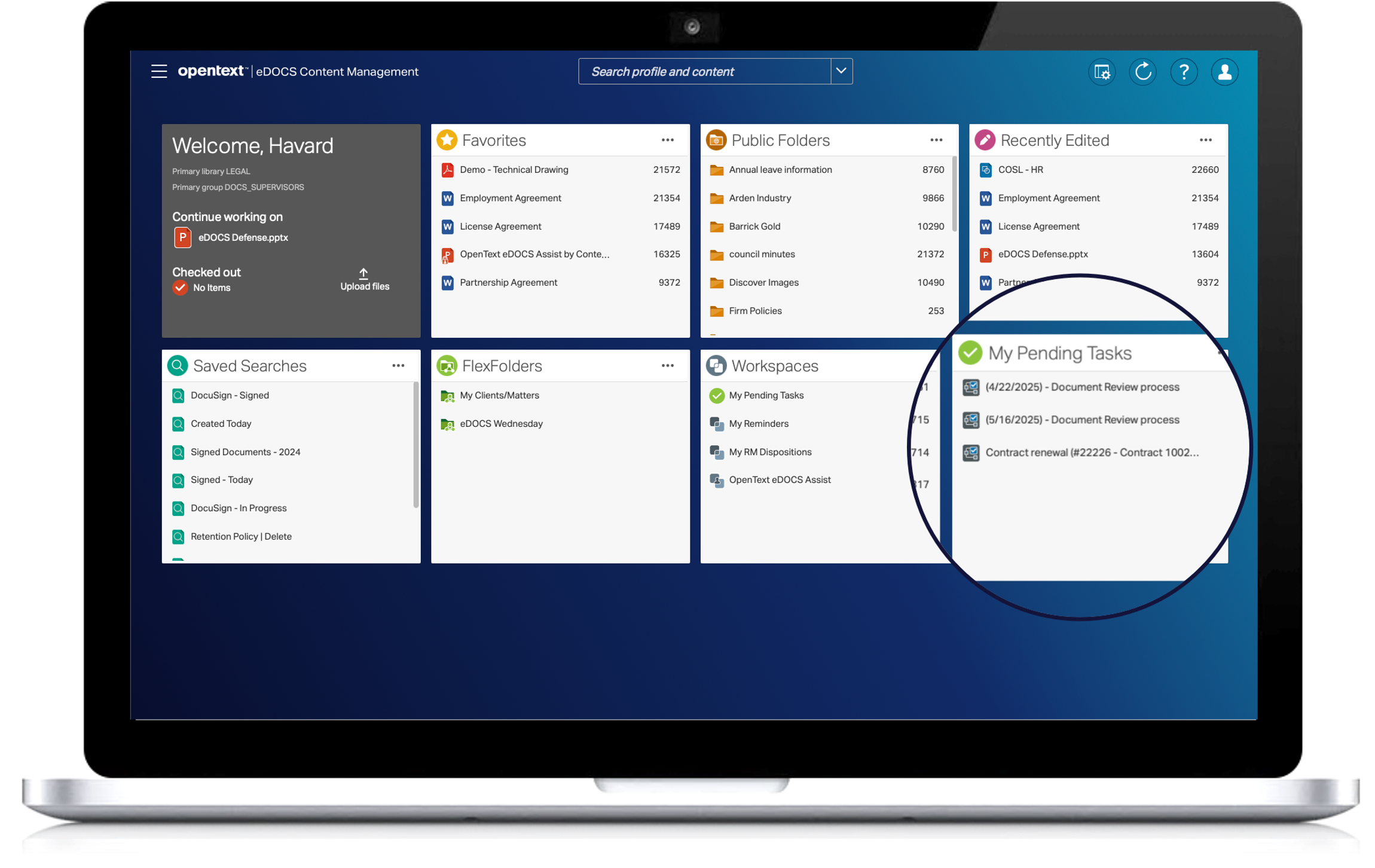Click the My Reminders workspace icon
The image size is (1375, 868).
[x=716, y=424]
